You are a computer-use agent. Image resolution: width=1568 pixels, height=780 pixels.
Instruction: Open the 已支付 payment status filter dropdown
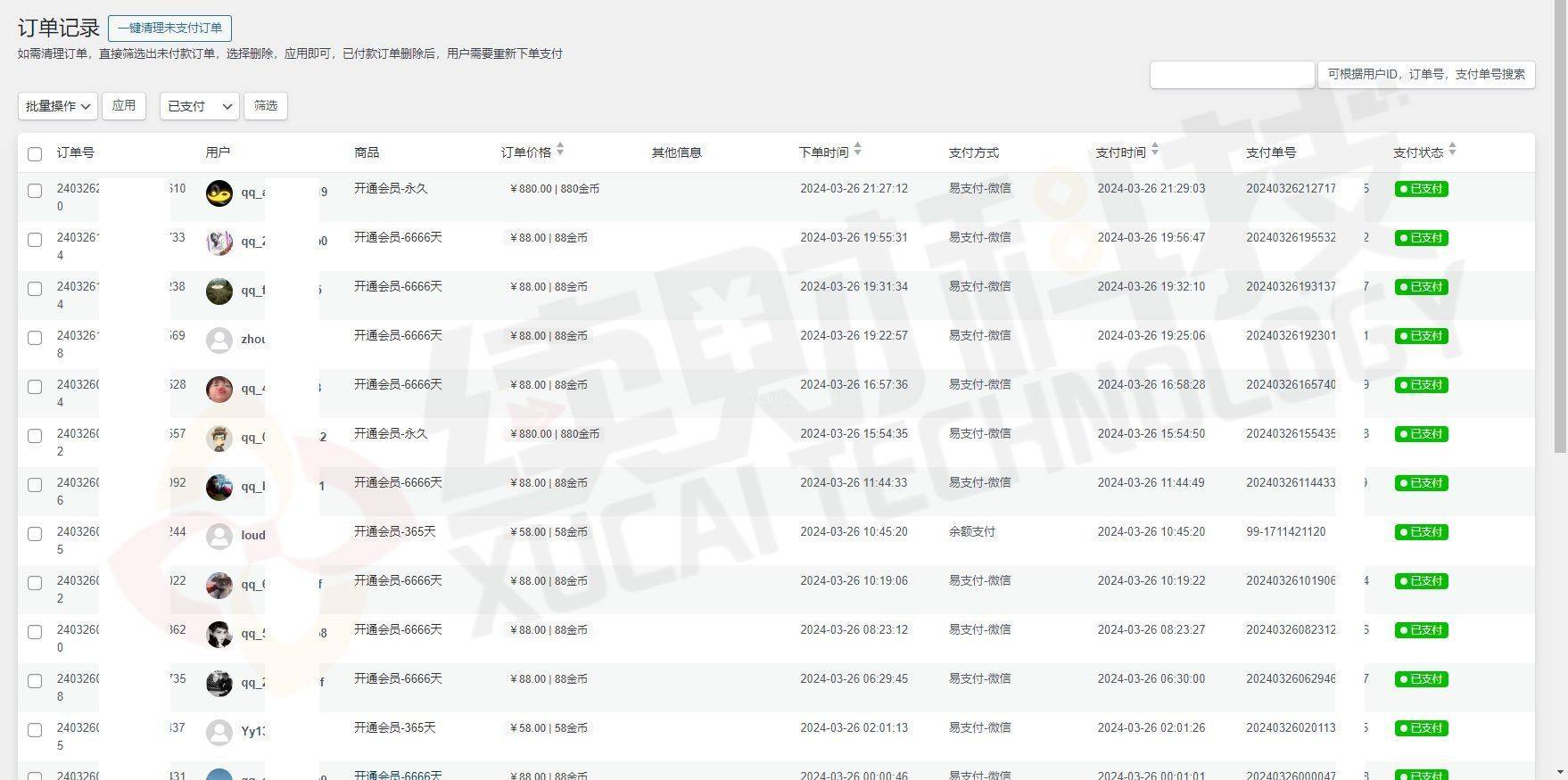199,106
